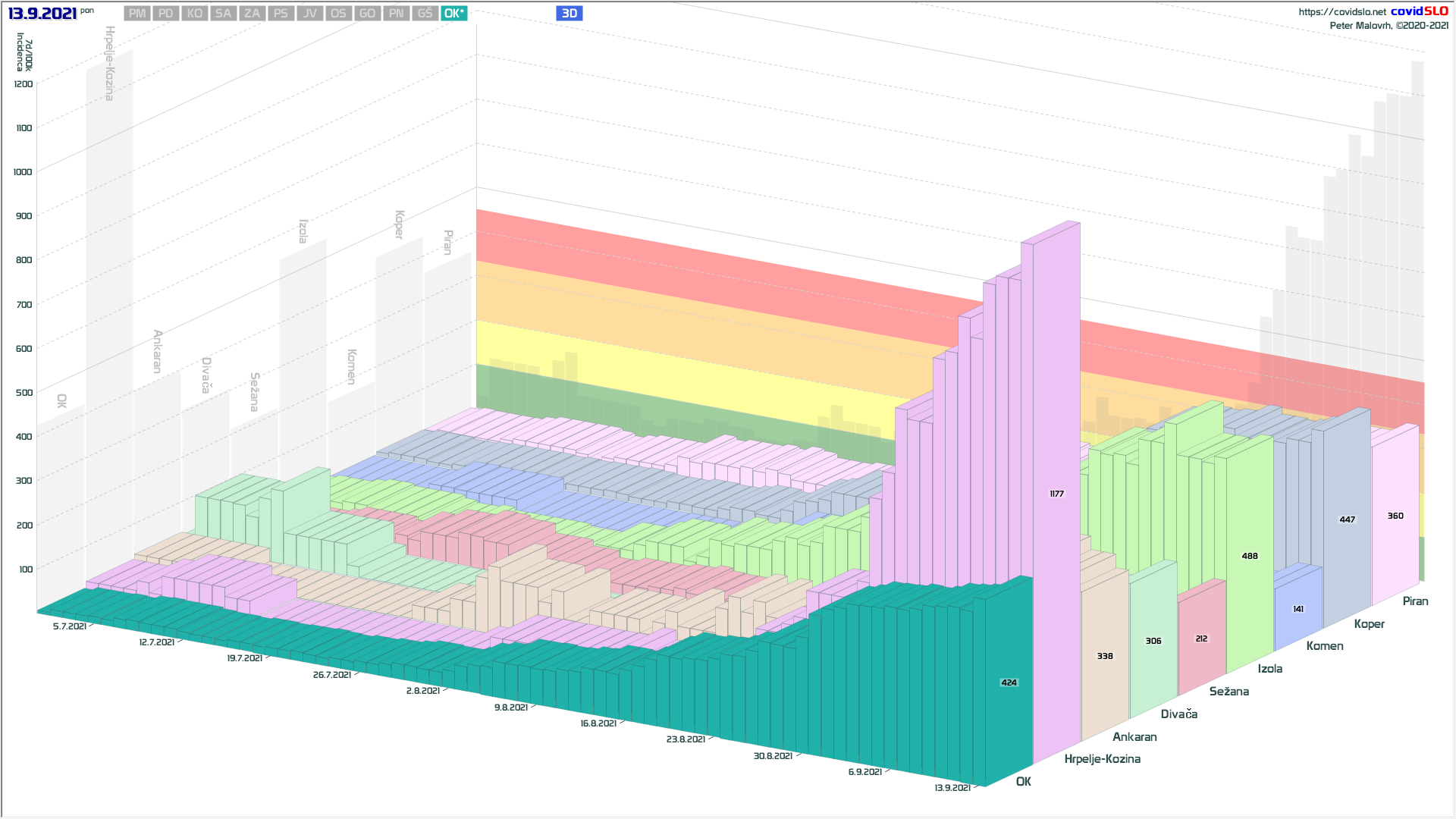Toggle the 3D view button
Image resolution: width=1456 pixels, height=819 pixels.
pyautogui.click(x=570, y=14)
